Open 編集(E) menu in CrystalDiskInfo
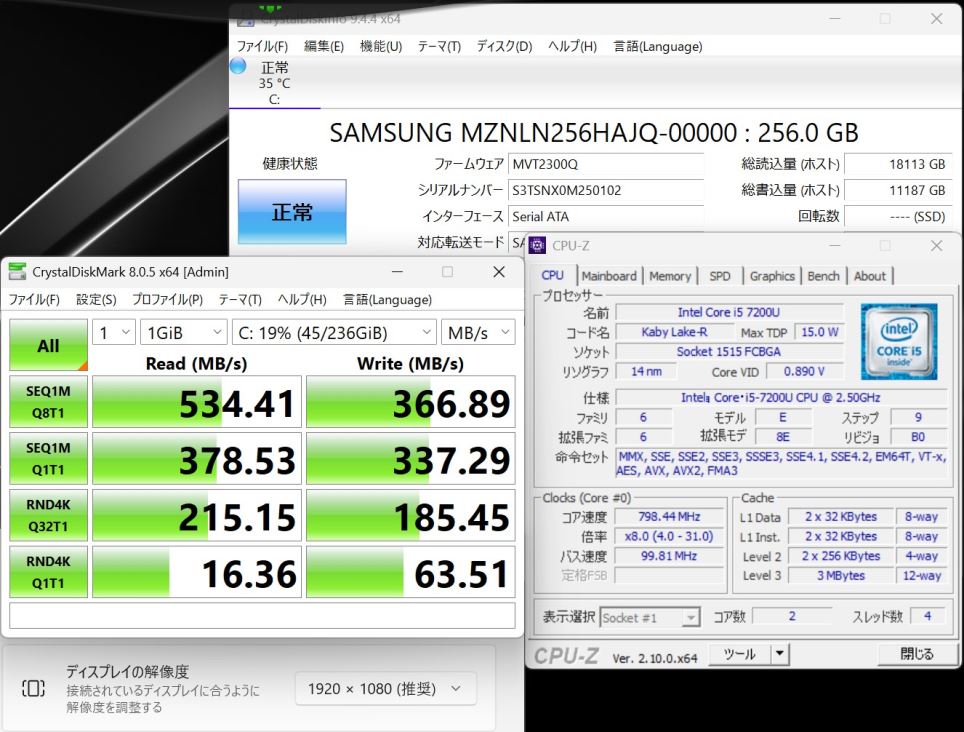 (324, 46)
